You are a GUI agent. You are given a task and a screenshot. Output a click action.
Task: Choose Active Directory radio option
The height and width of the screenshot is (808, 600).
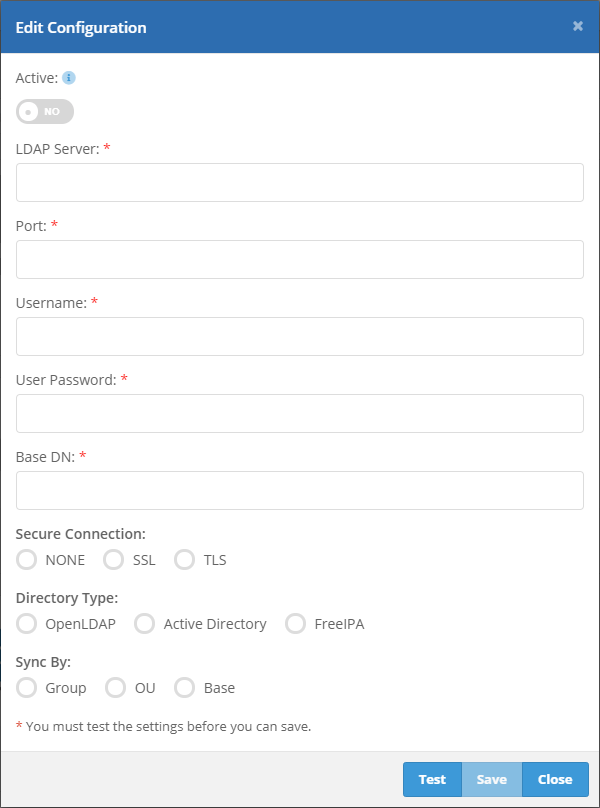point(146,624)
